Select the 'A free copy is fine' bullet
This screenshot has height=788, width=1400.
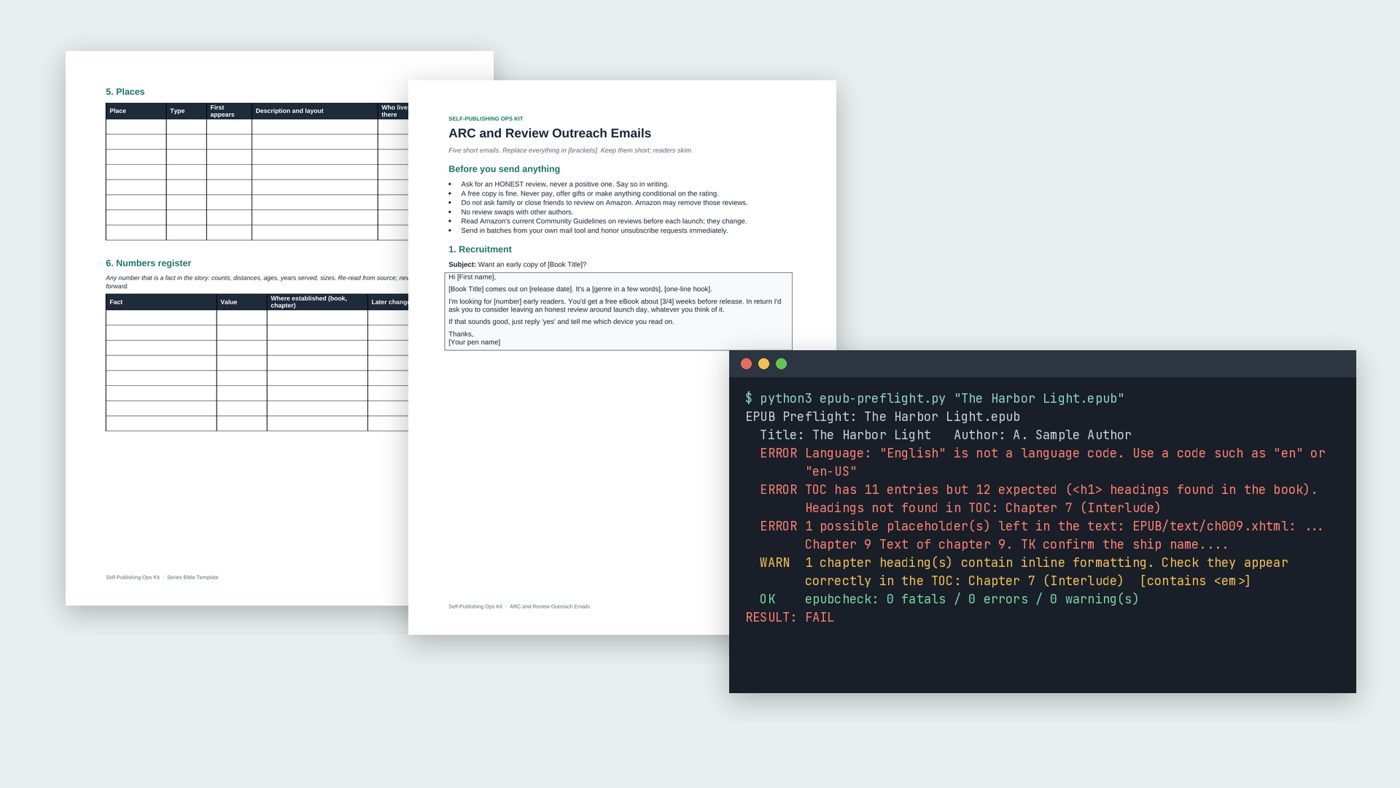589,193
